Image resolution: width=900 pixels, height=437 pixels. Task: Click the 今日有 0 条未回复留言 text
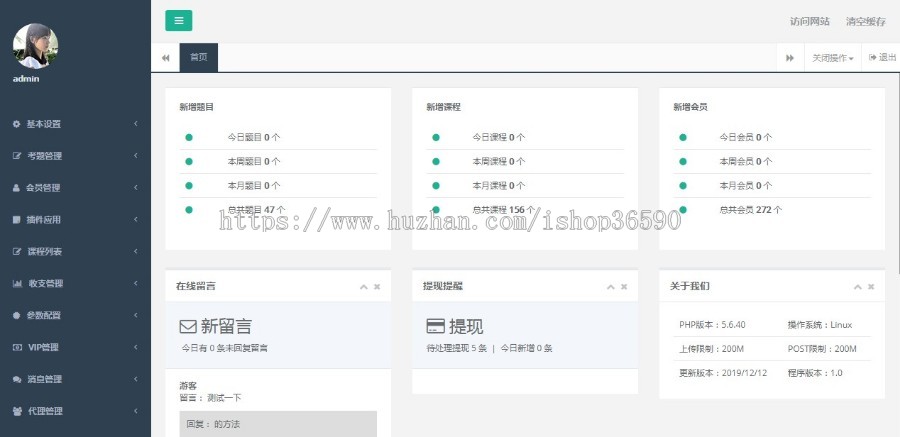tap(224, 348)
